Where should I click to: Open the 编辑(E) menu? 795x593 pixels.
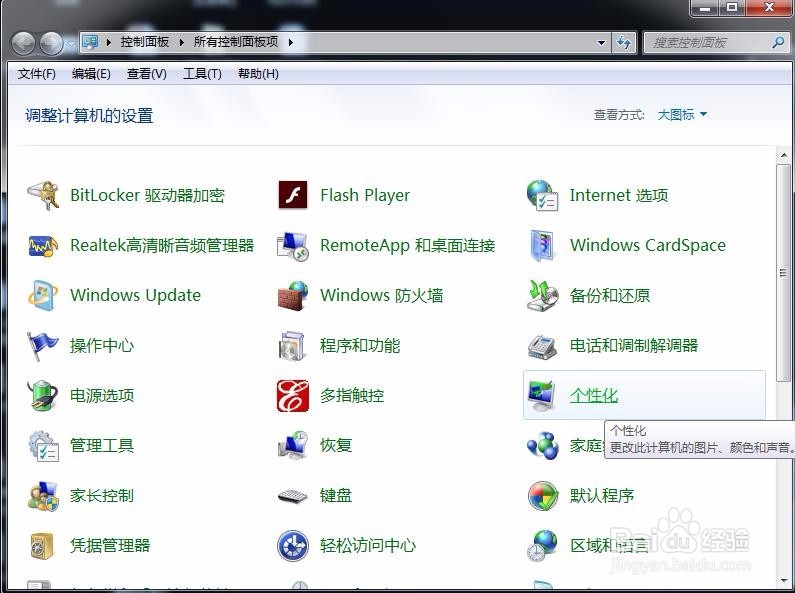pyautogui.click(x=91, y=74)
